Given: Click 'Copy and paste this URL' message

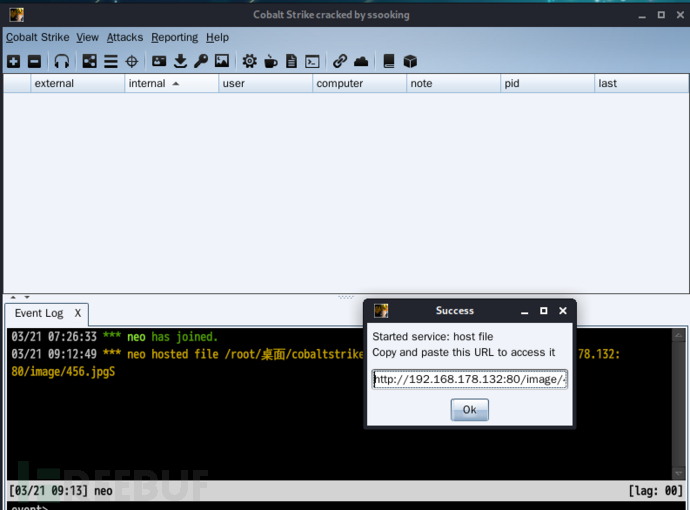Looking at the screenshot, I should tap(463, 352).
